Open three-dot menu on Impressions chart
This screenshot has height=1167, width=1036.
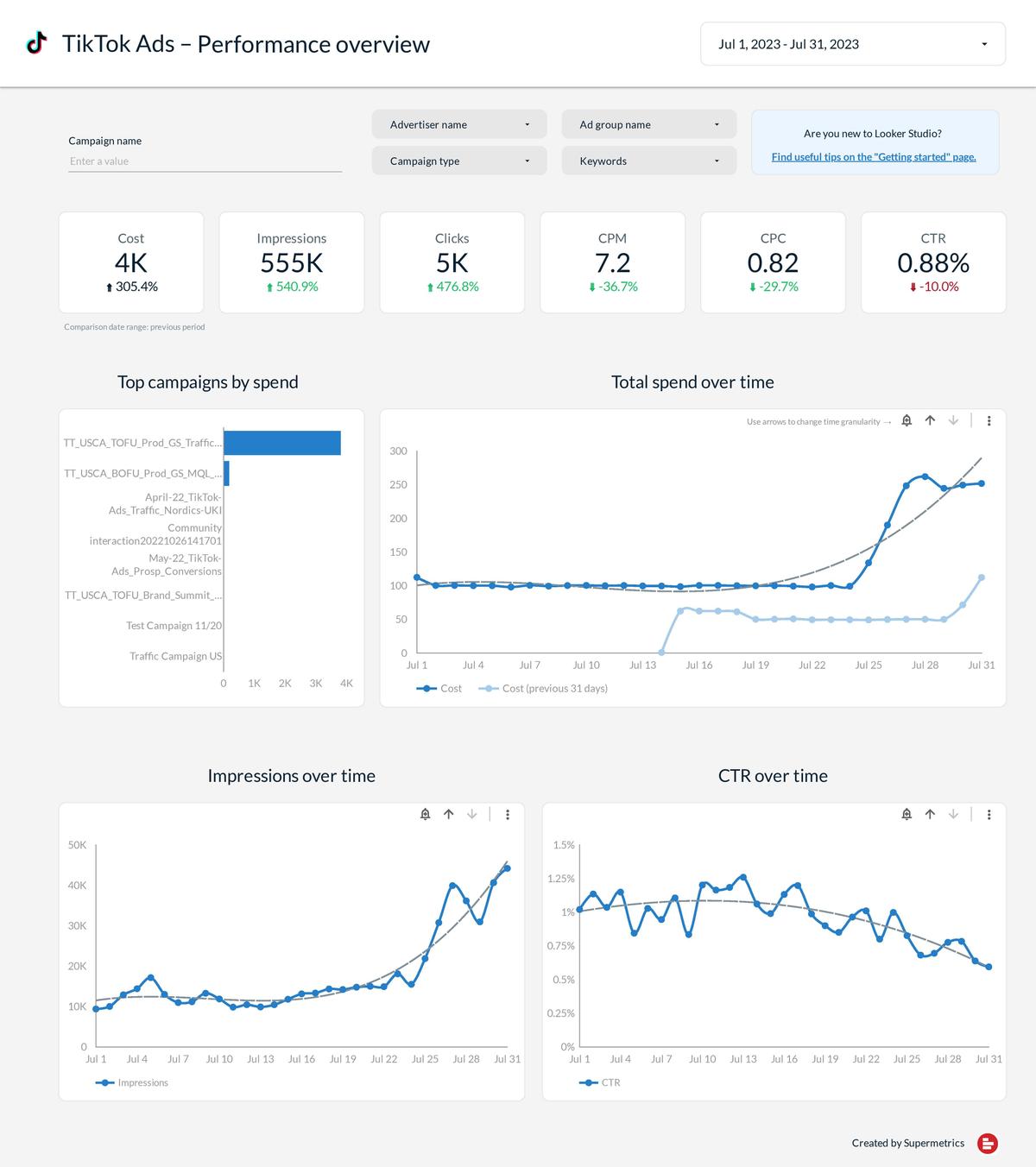(x=508, y=814)
